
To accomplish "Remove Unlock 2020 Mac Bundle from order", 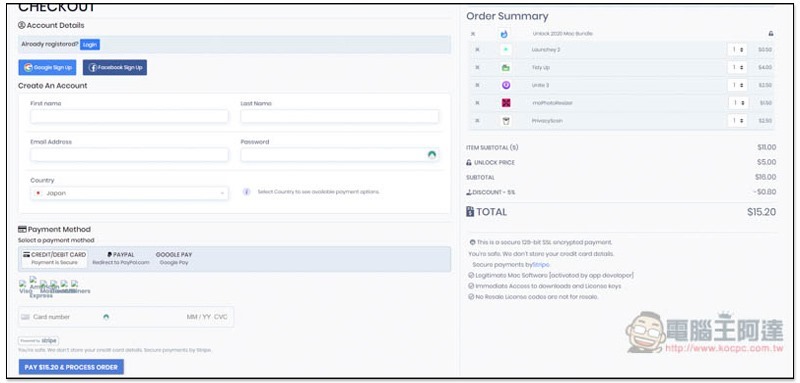I will [x=472, y=34].
